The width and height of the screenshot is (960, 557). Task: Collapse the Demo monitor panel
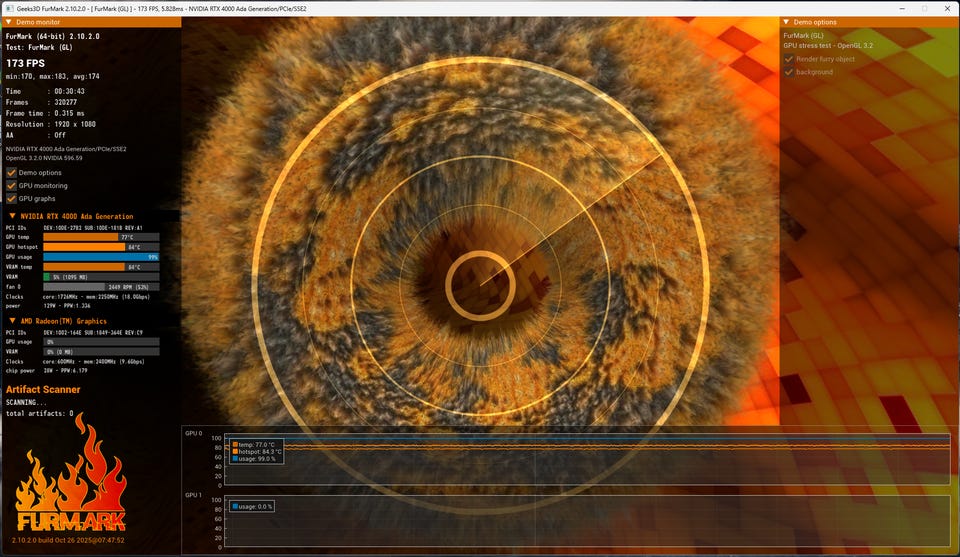pos(8,22)
